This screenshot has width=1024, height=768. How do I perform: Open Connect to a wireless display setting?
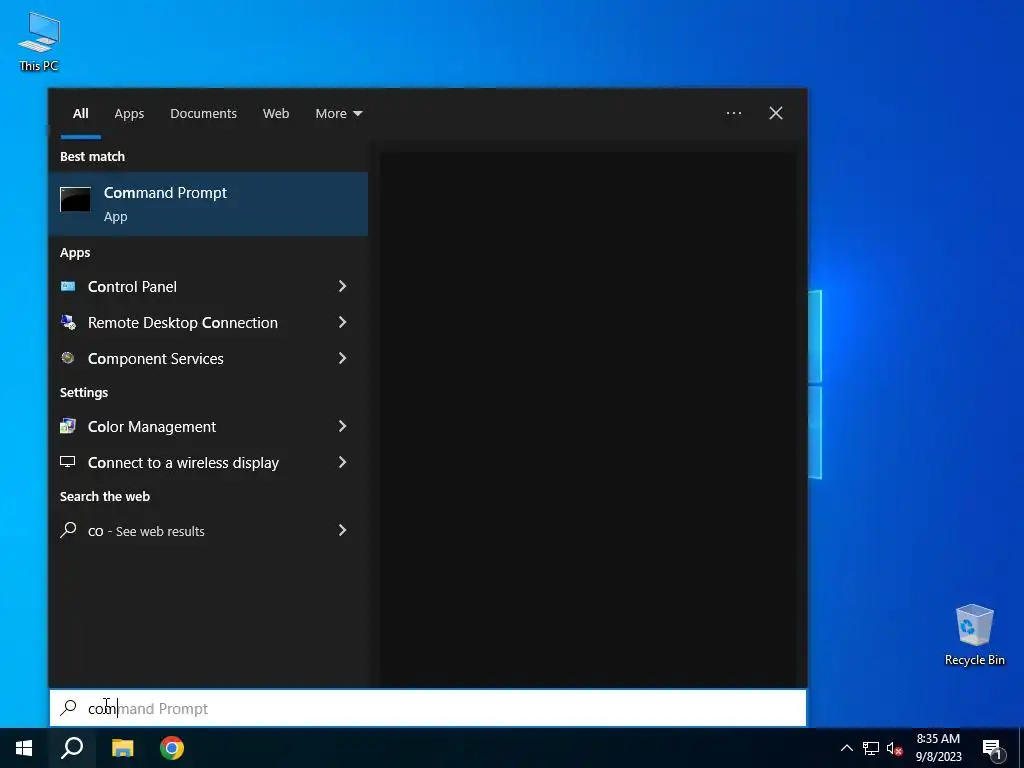tap(208, 462)
